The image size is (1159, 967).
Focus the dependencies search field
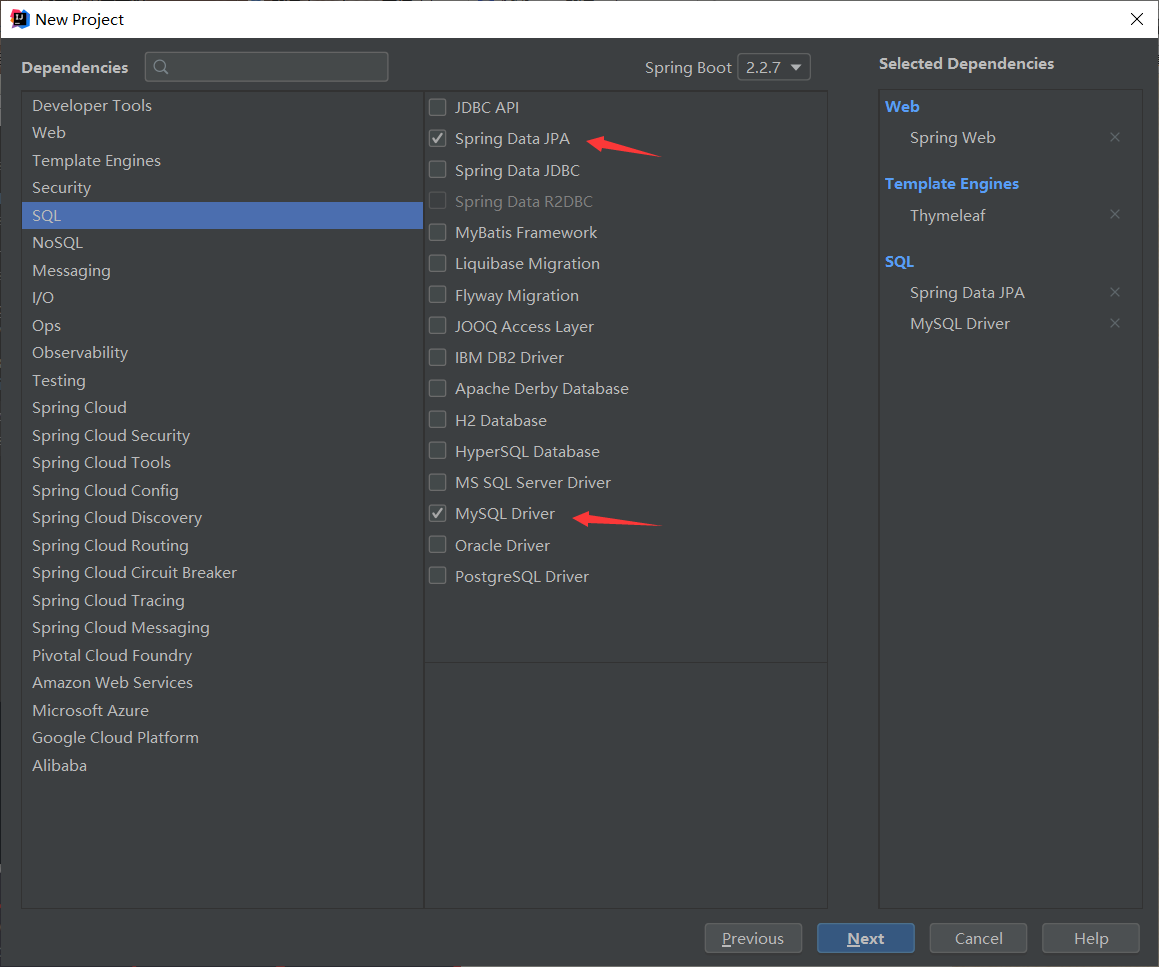(267, 67)
